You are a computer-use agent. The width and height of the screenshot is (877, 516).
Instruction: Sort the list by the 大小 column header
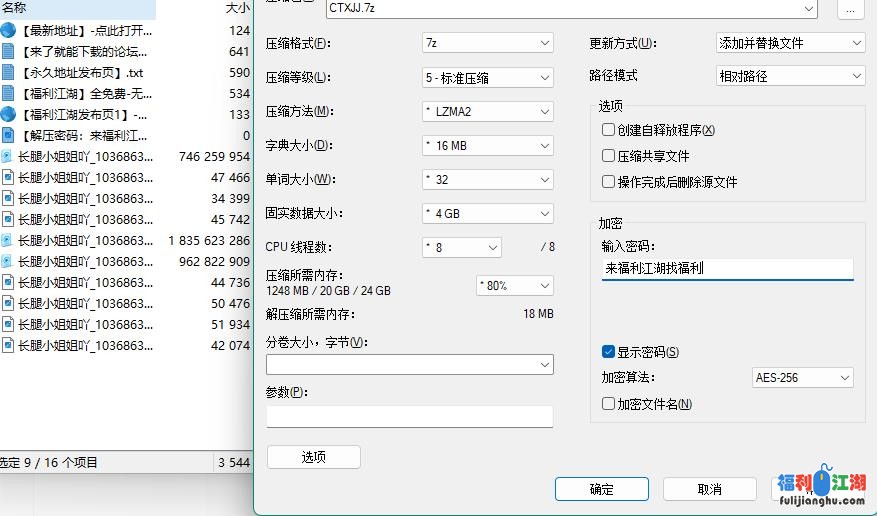(237, 7)
